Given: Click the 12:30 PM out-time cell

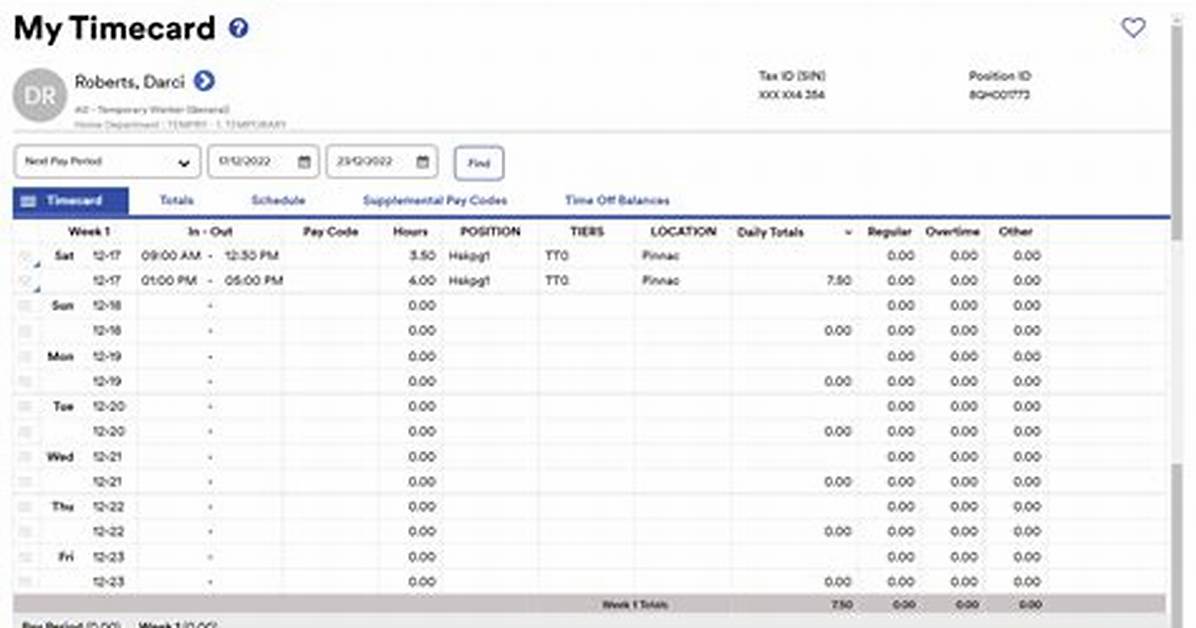Looking at the screenshot, I should pos(252,256).
